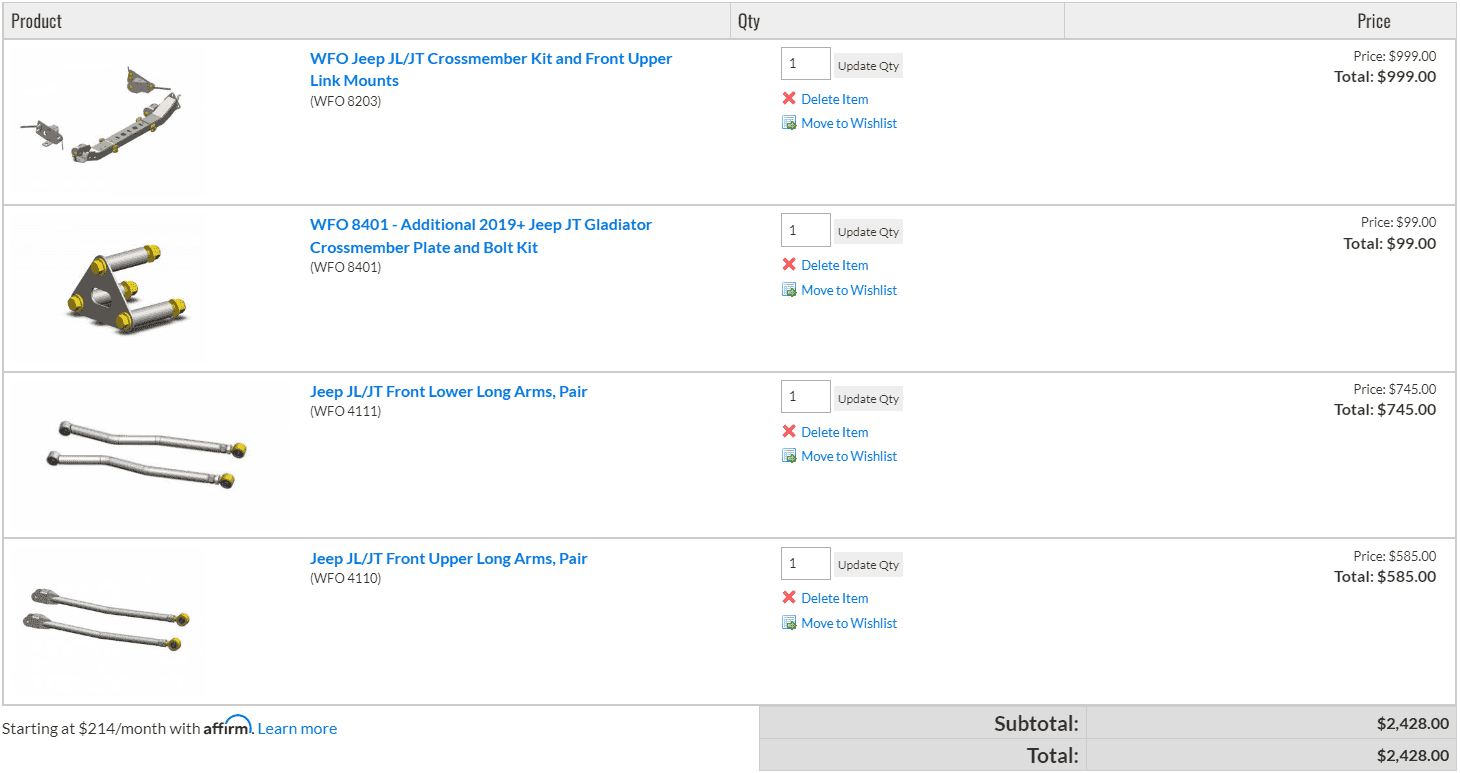Screen dimensions: 1460x773
Task: Open WFO 8401 Additional Jeep JT Gladiator link
Action: coord(481,236)
